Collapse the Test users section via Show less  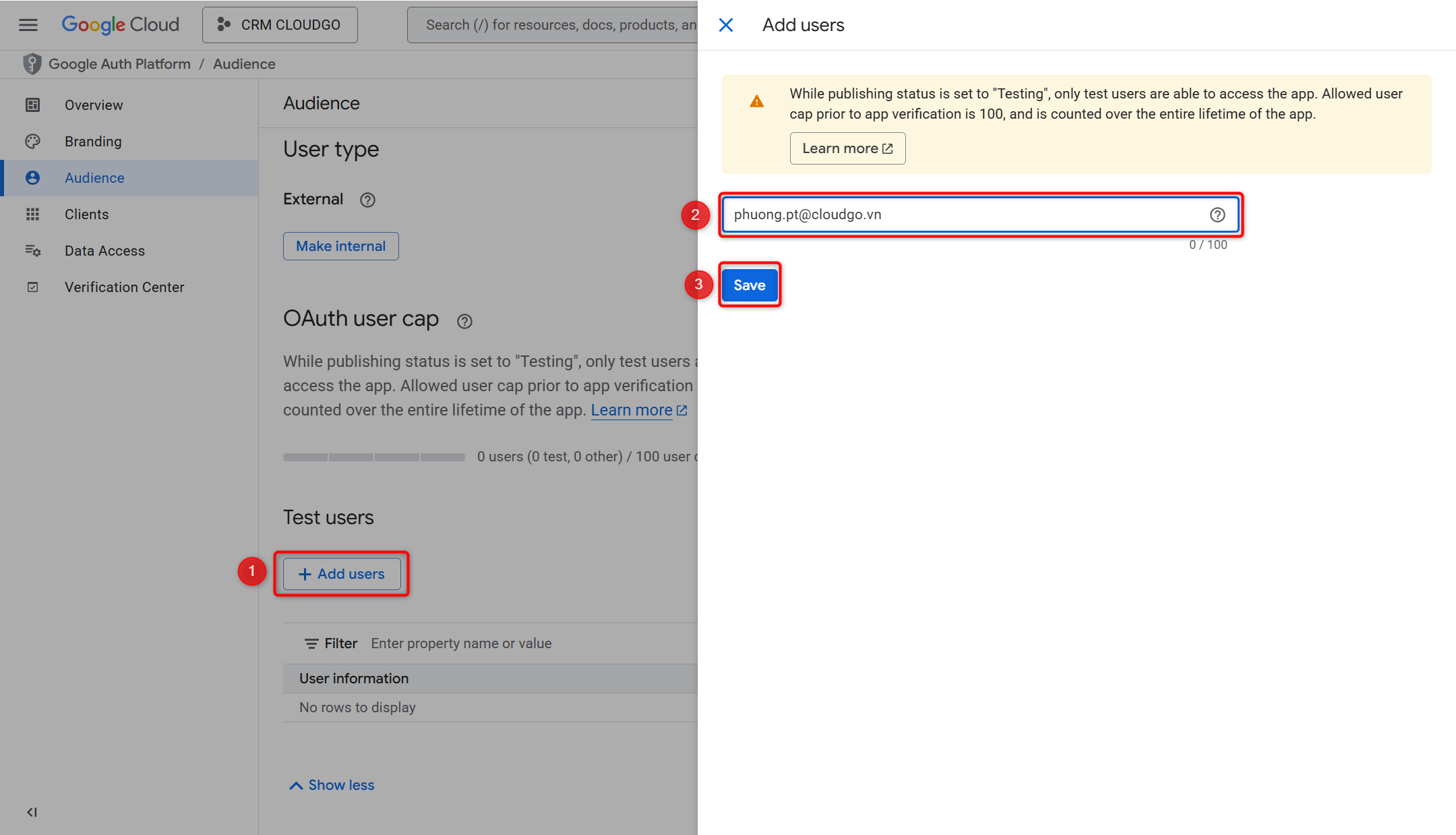330,784
